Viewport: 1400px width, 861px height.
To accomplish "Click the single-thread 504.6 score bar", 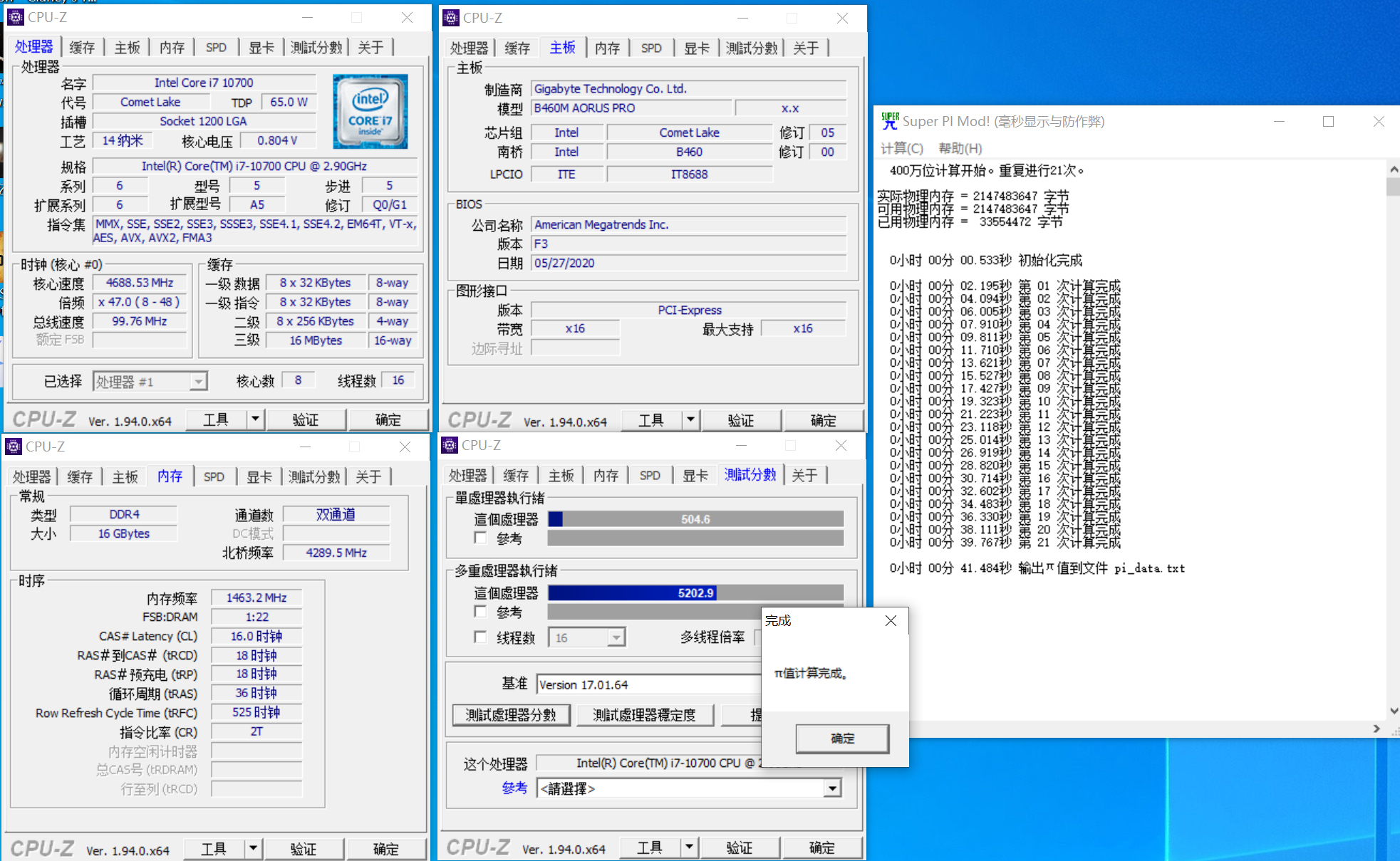I will pyautogui.click(x=695, y=519).
